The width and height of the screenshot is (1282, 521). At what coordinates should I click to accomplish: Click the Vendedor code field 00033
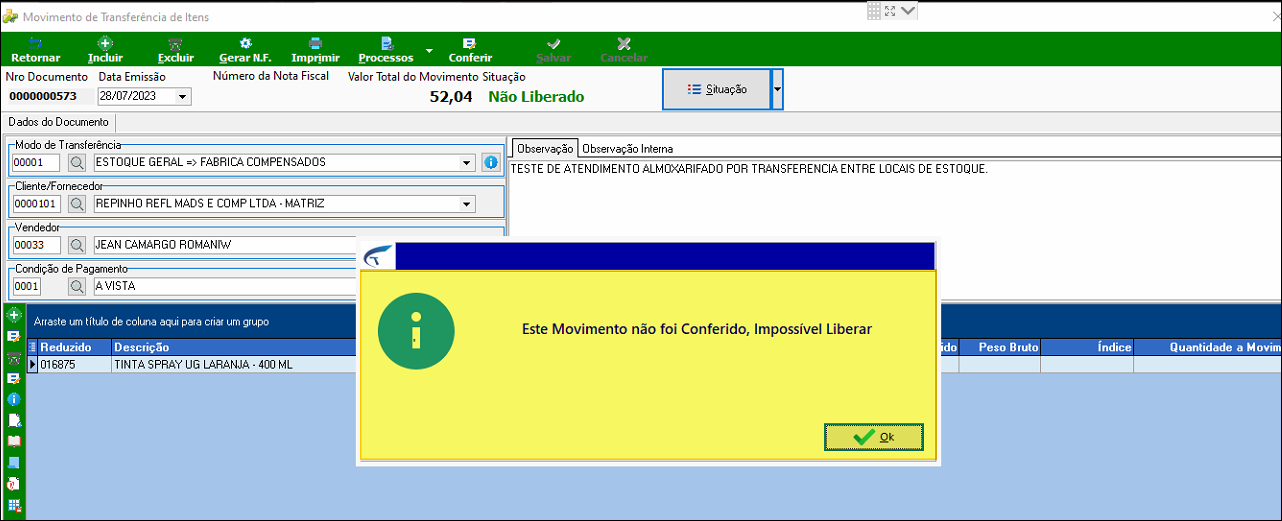tap(35, 245)
